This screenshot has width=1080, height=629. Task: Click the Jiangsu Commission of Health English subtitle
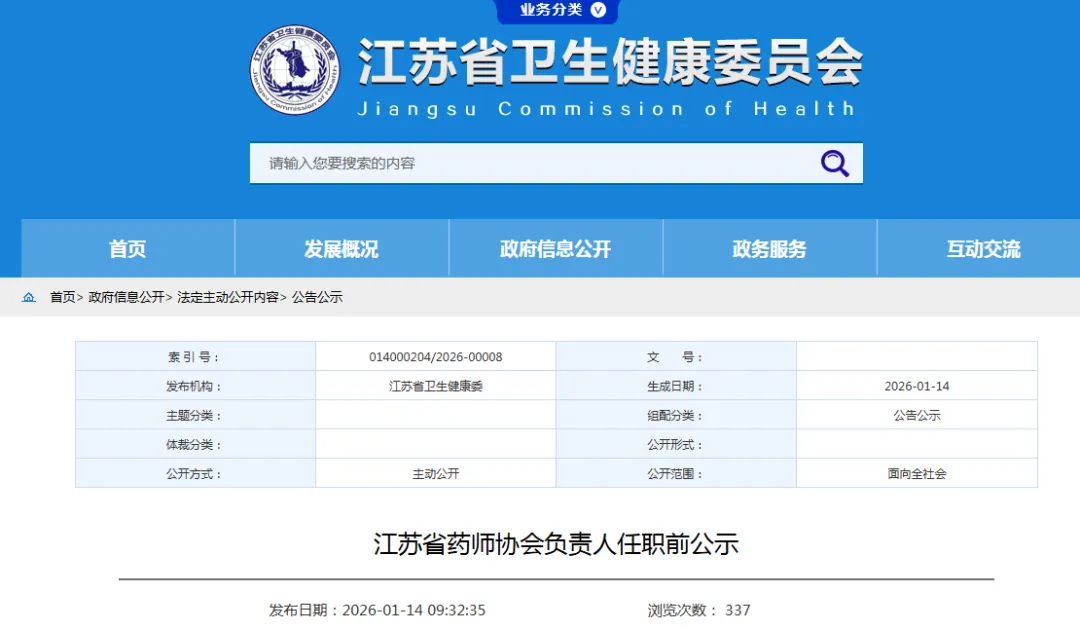607,109
